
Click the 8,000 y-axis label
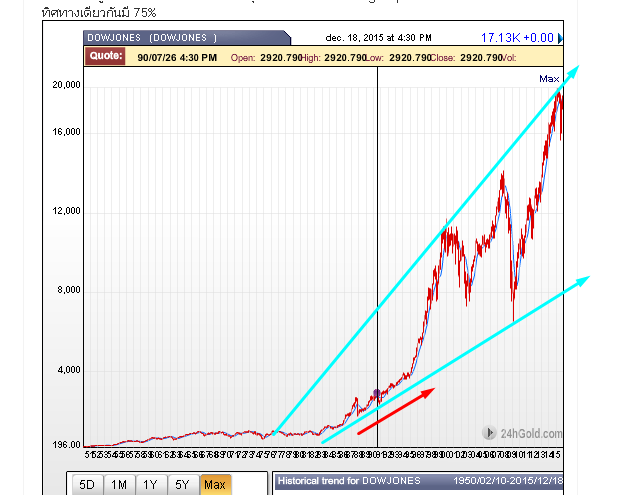click(69, 290)
